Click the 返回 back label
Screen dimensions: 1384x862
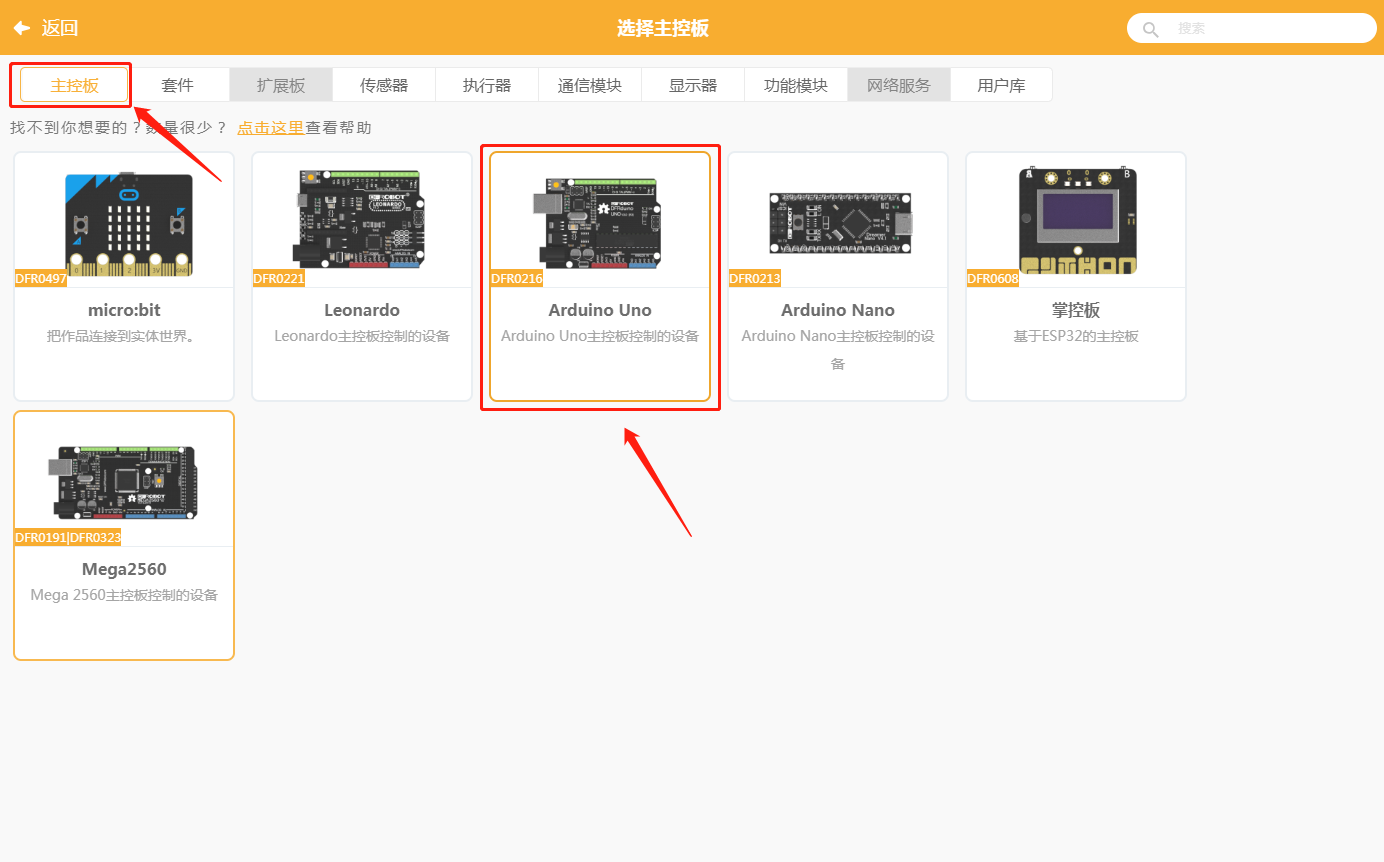(60, 28)
